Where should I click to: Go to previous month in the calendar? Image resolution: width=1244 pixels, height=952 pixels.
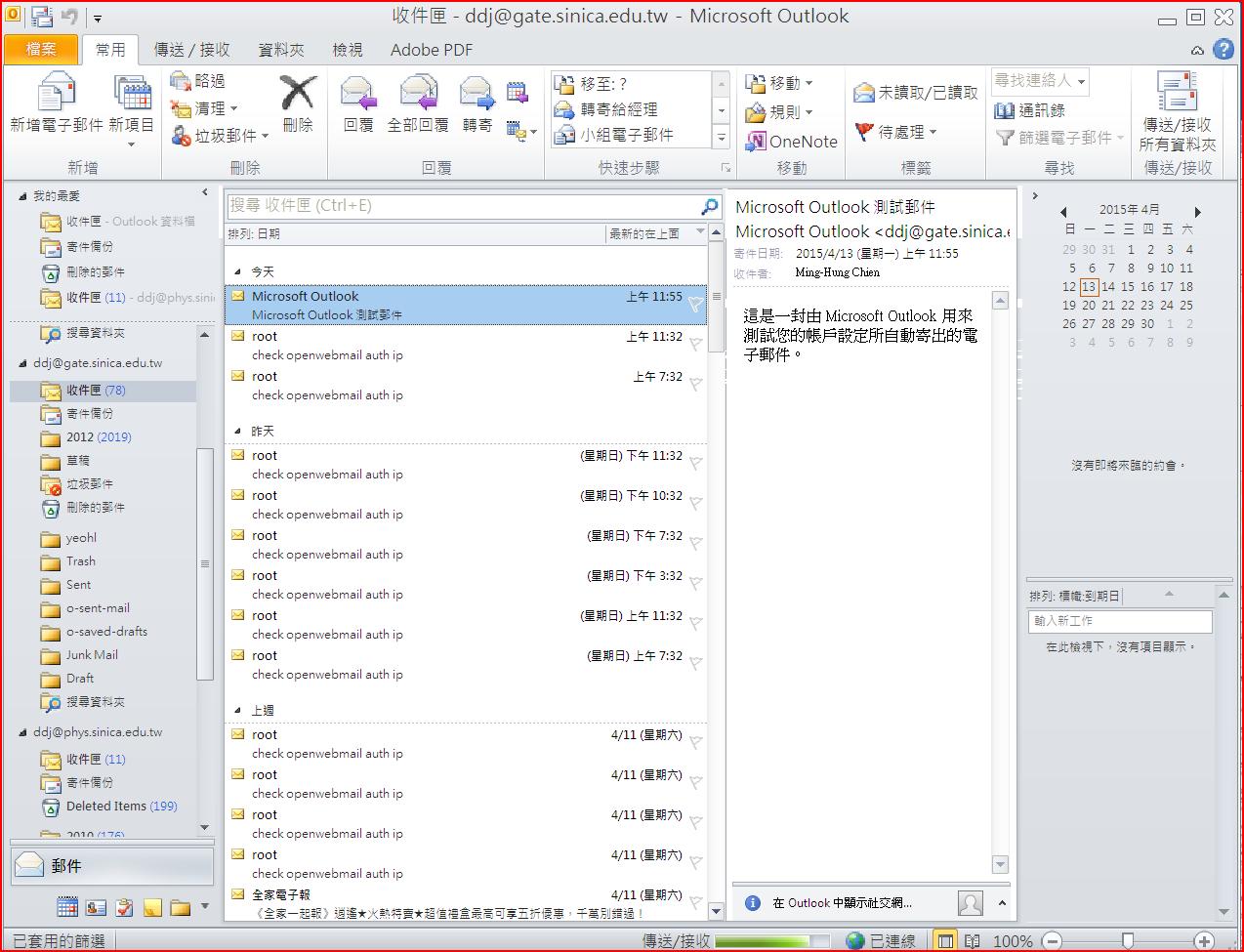[x=1063, y=211]
